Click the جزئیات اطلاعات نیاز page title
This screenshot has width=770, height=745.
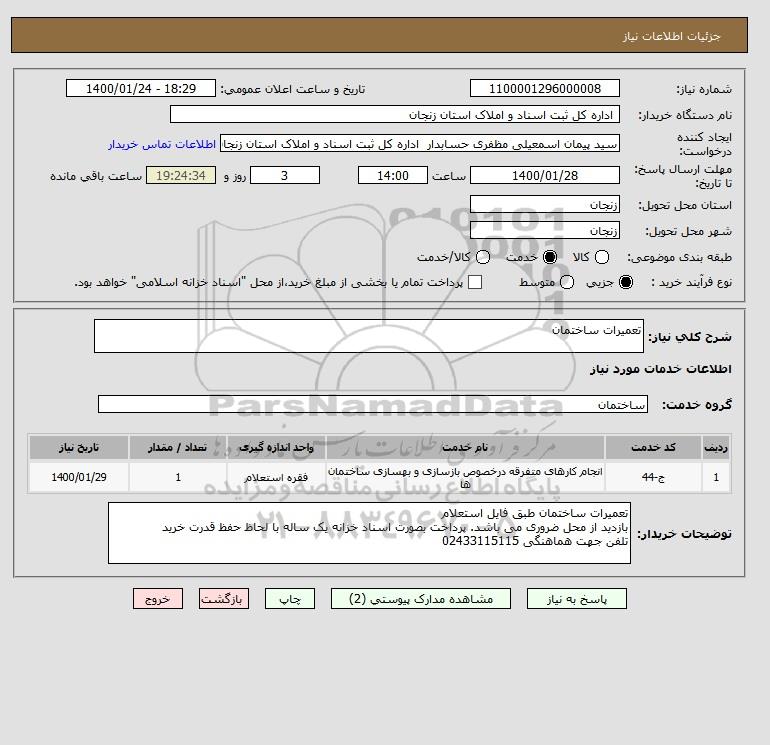coord(671,36)
